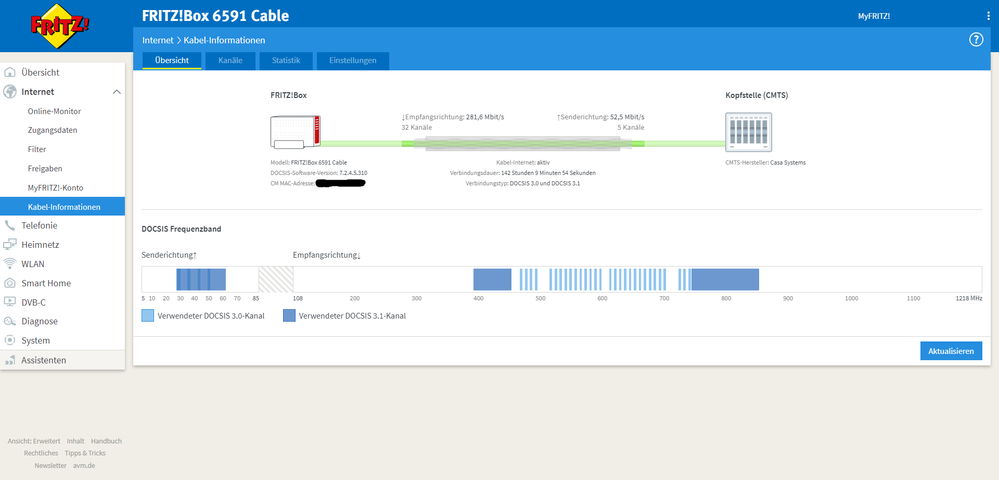Open Freigaben in sidebar
Screen dimensions: 999x480
(62, 168)
